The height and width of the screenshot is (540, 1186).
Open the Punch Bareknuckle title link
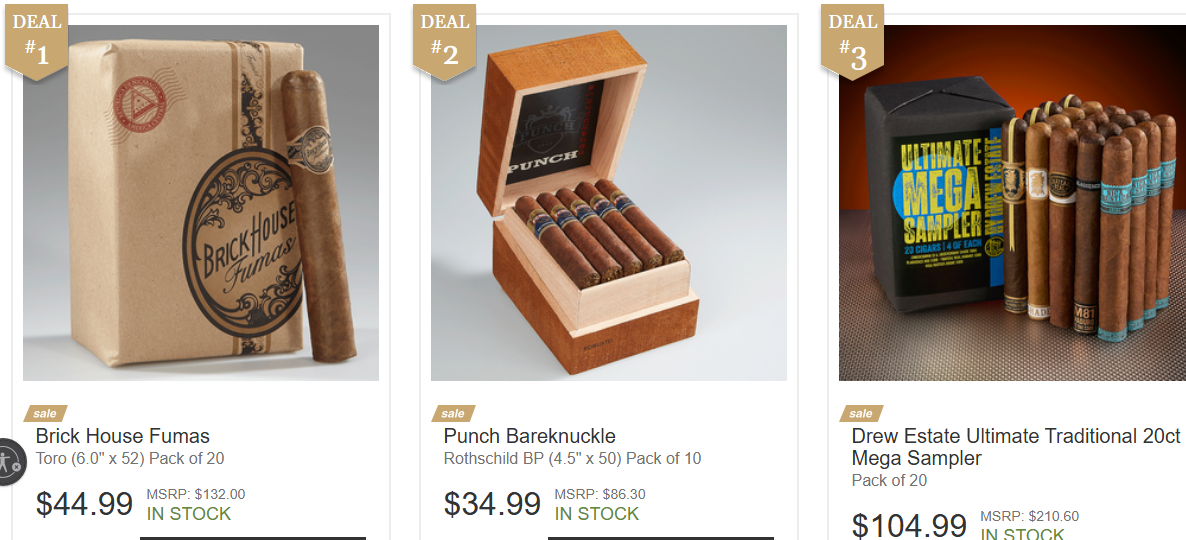point(529,436)
